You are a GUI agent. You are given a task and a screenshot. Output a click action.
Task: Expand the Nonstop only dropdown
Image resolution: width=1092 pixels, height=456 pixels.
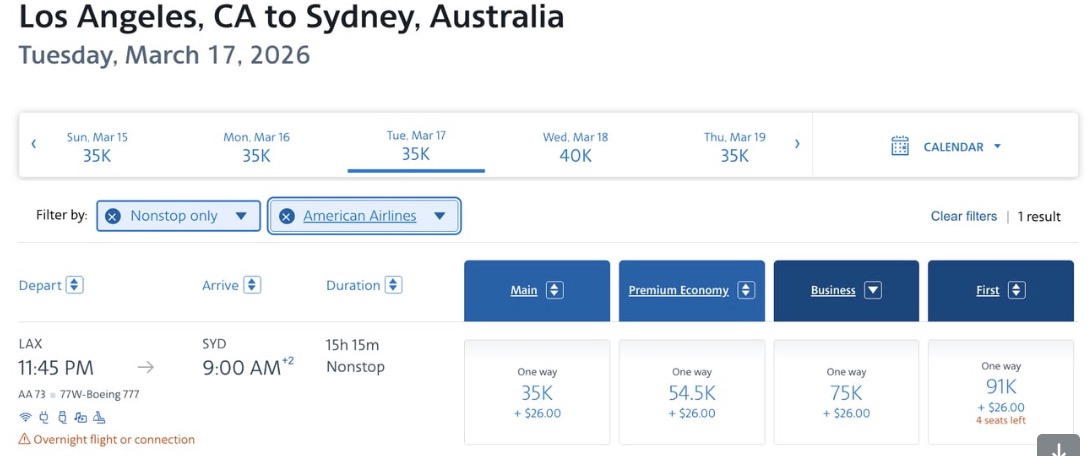pyautogui.click(x=241, y=216)
